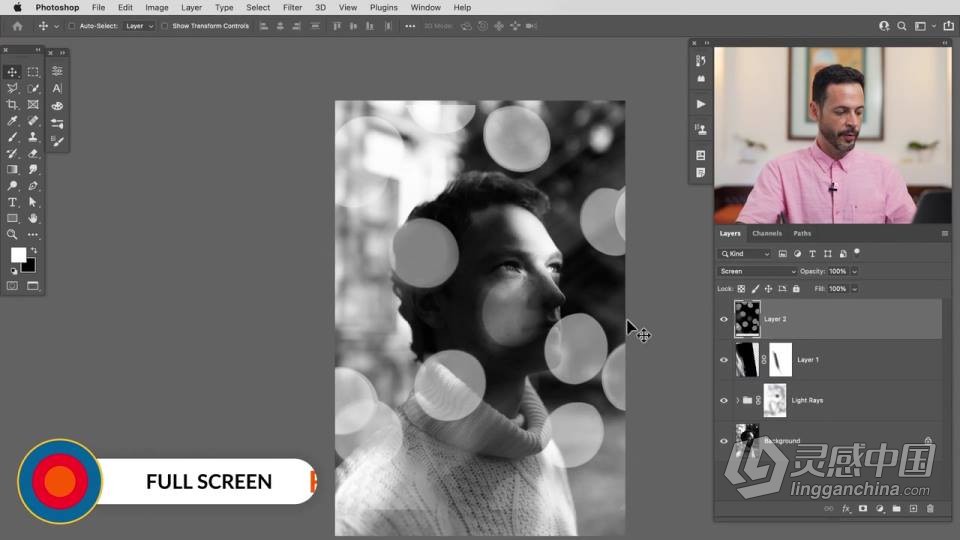Click the Play actions panel icon
960x540 pixels.
click(x=701, y=104)
